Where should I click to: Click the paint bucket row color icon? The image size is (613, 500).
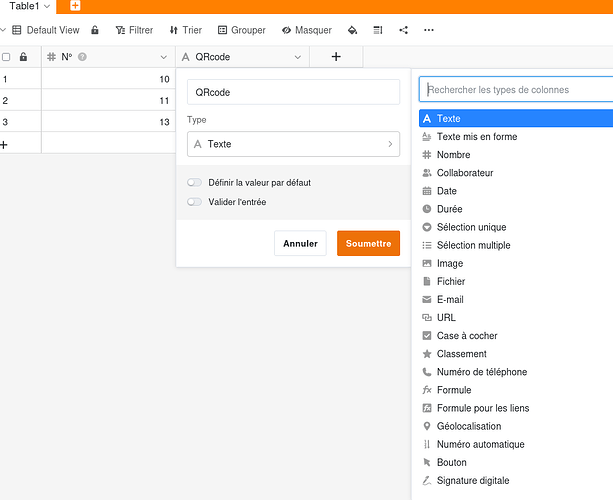point(352,30)
